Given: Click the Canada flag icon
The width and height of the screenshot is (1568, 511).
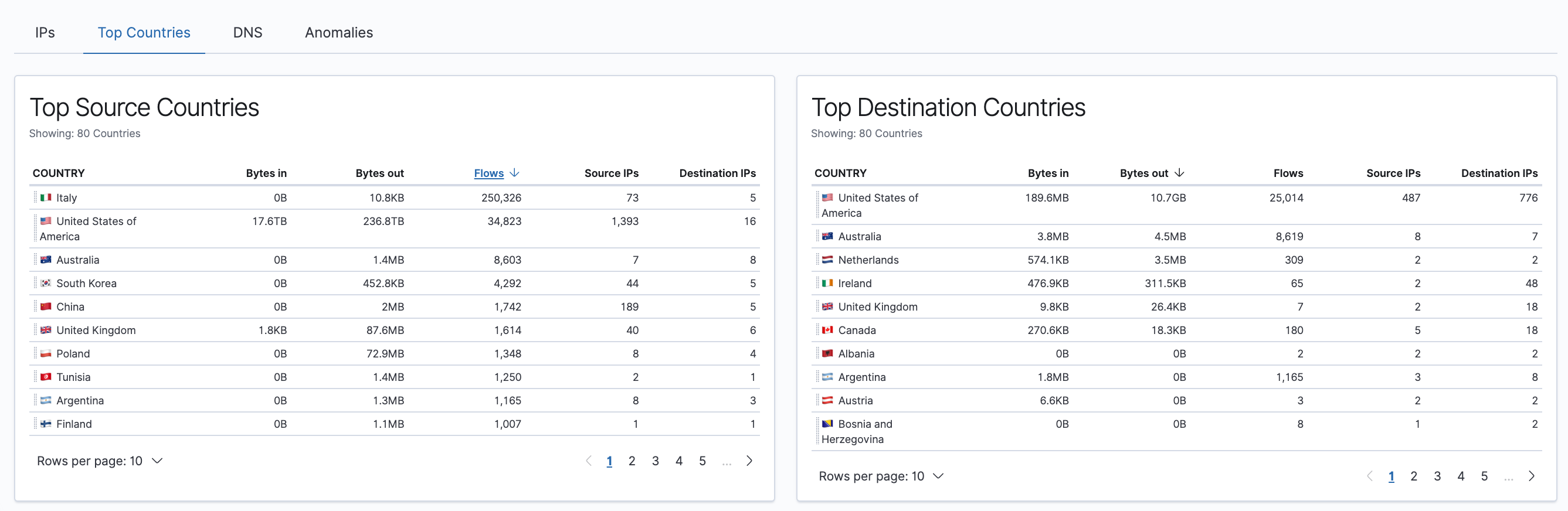Looking at the screenshot, I should click(827, 331).
